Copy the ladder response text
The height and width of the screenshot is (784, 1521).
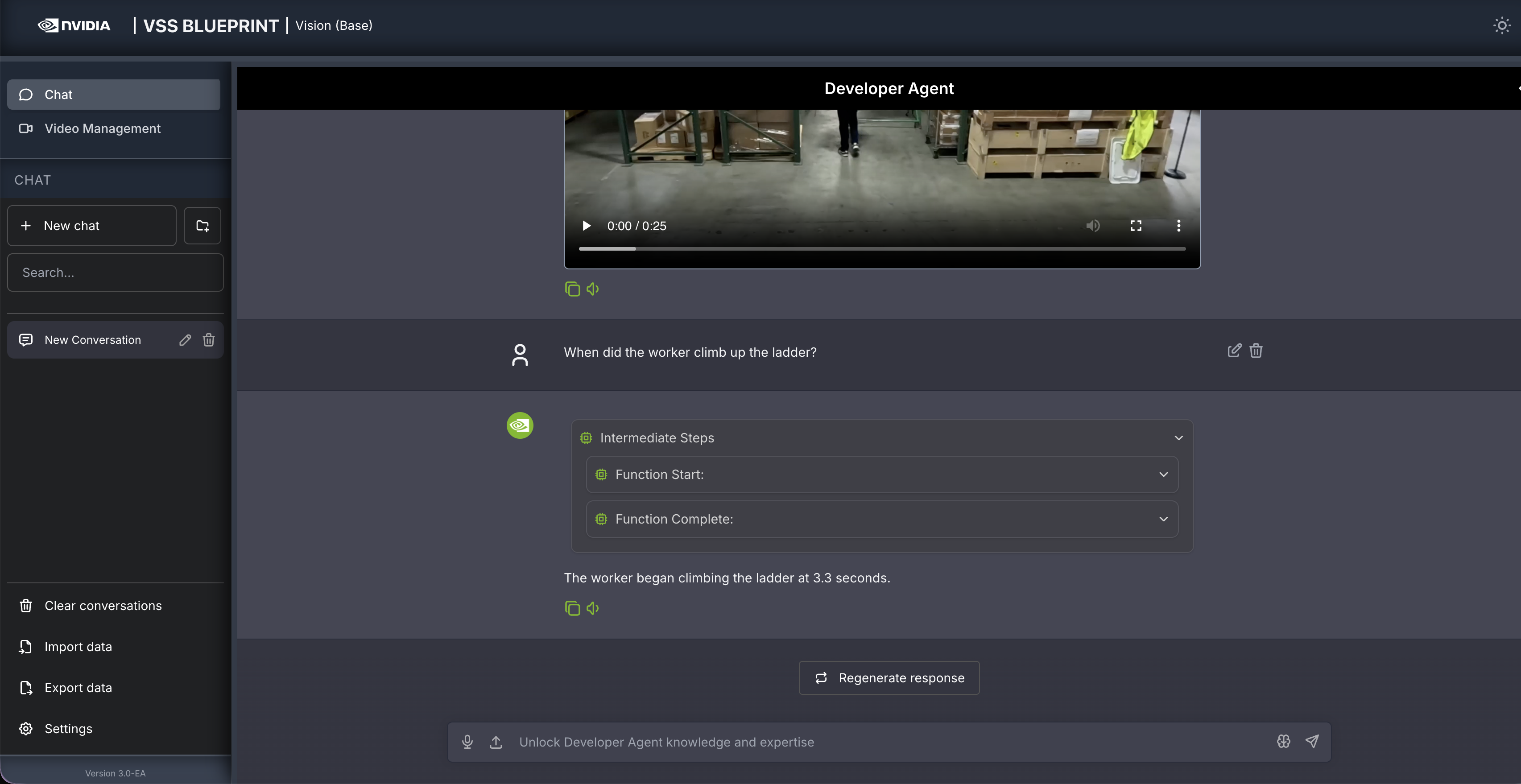point(572,608)
